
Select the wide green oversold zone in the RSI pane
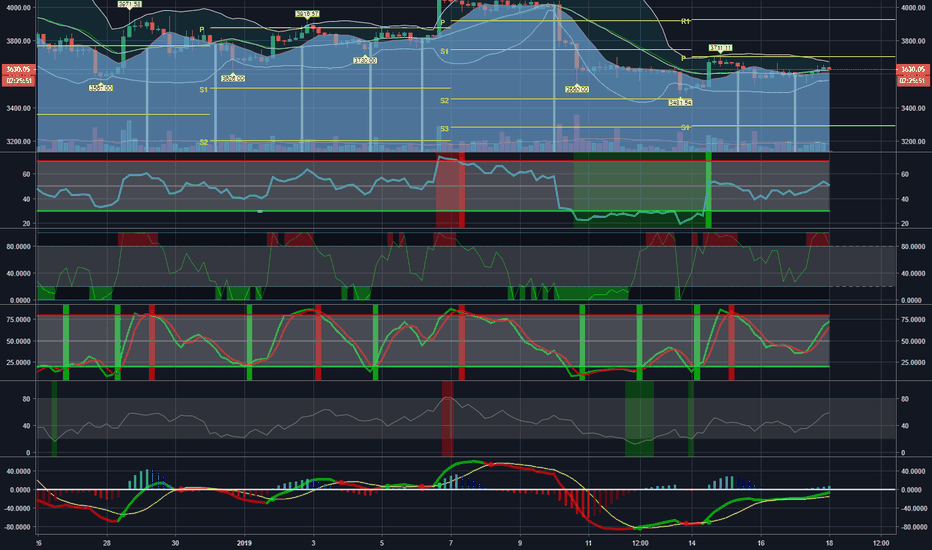(x=640, y=191)
